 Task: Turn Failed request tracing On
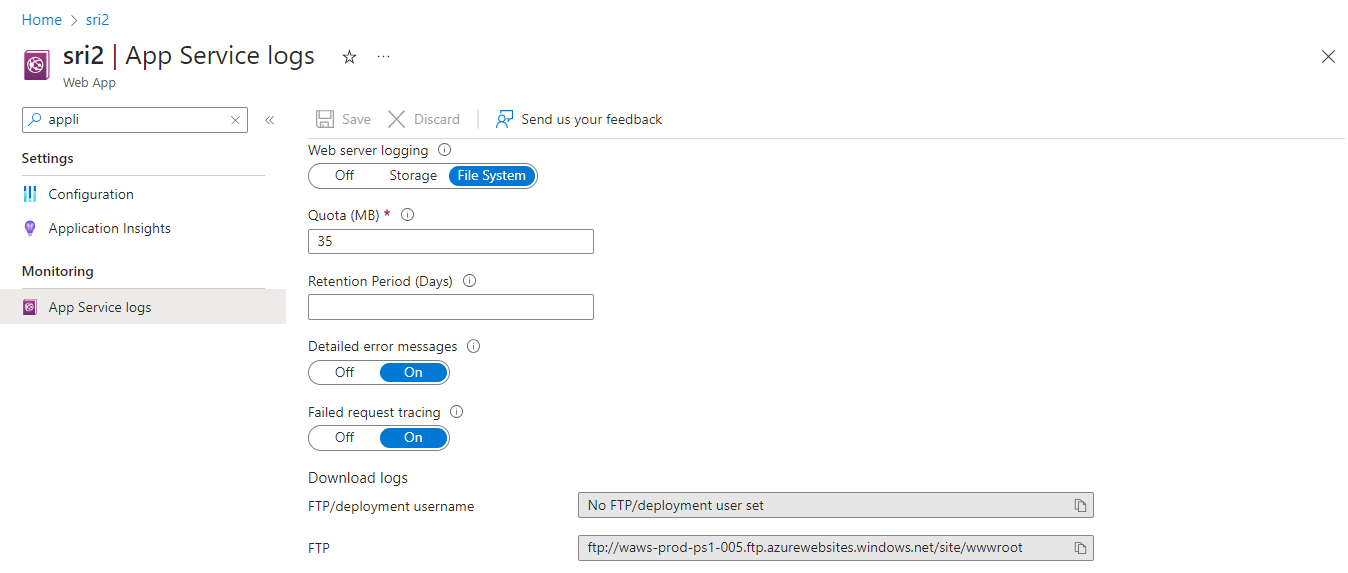[413, 438]
